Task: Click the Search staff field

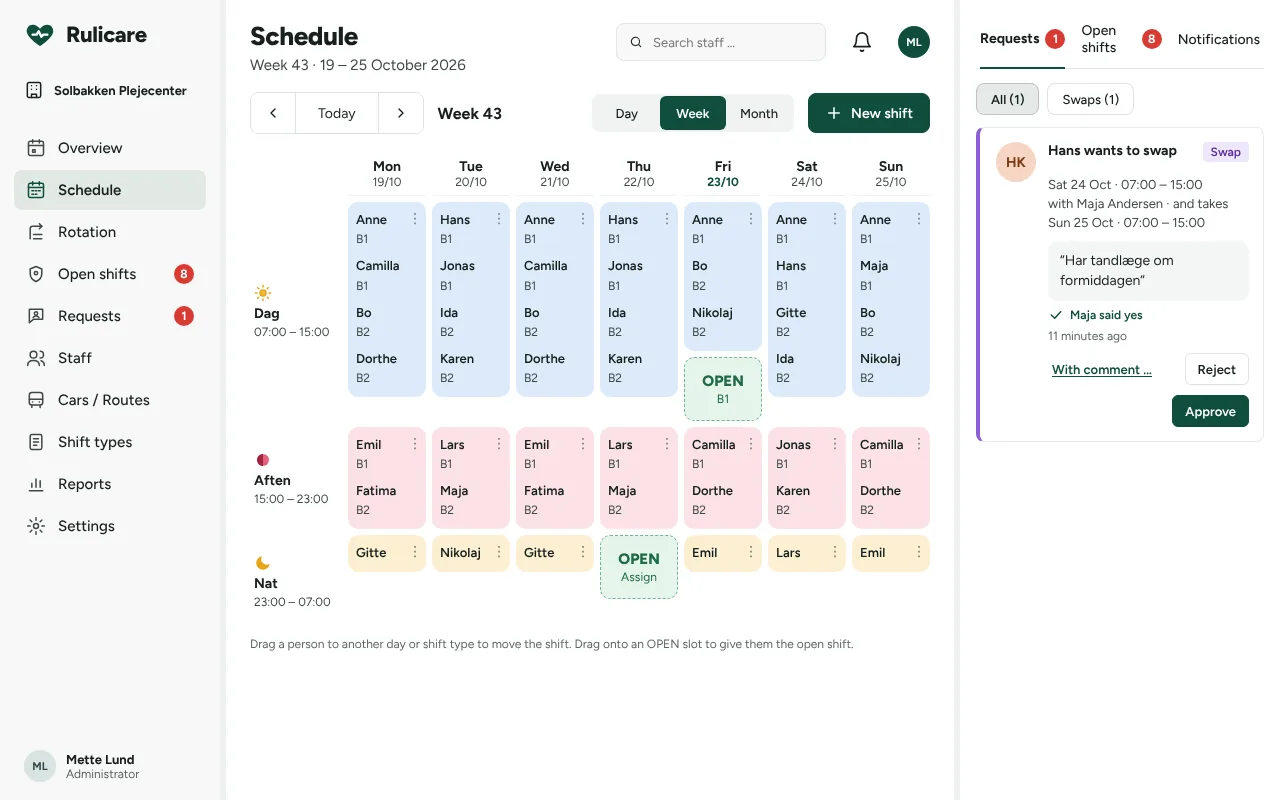Action: [721, 42]
